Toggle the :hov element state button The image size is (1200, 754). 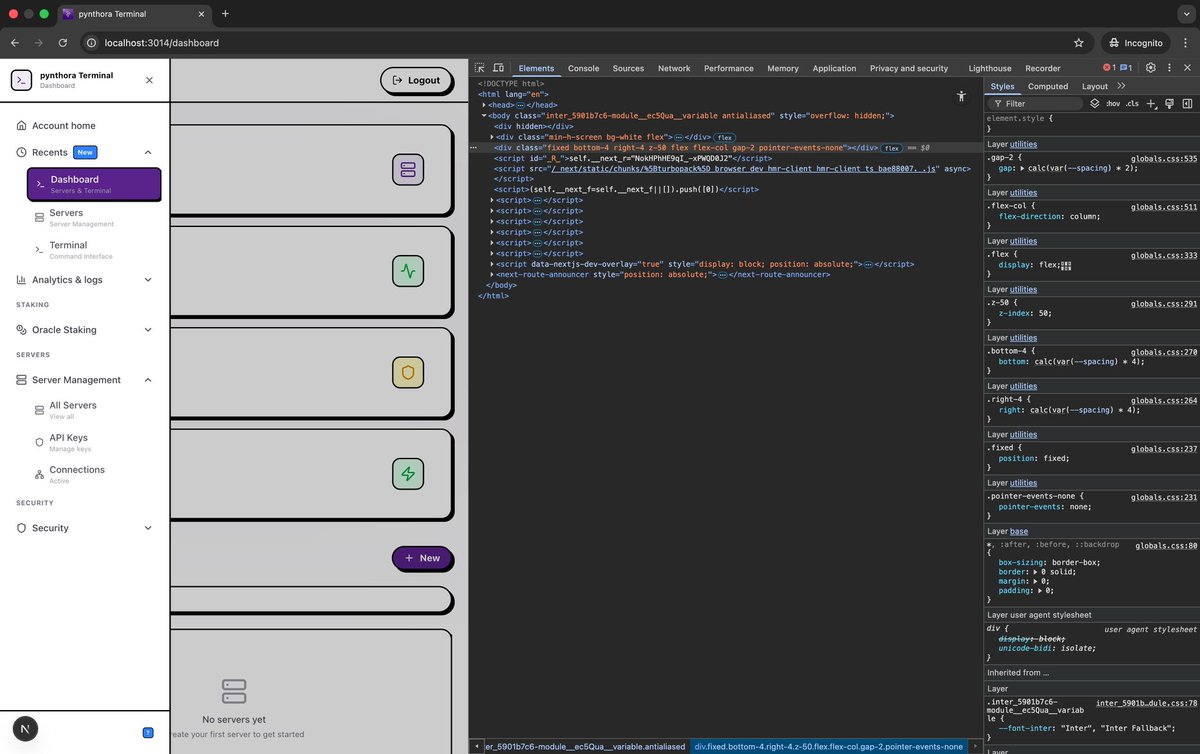1113,103
